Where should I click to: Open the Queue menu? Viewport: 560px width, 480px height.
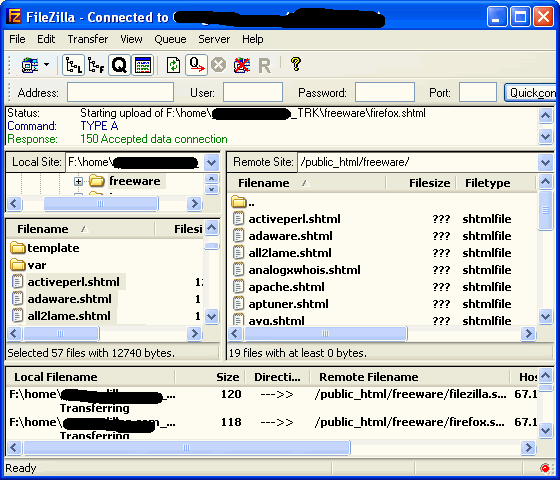click(x=170, y=39)
